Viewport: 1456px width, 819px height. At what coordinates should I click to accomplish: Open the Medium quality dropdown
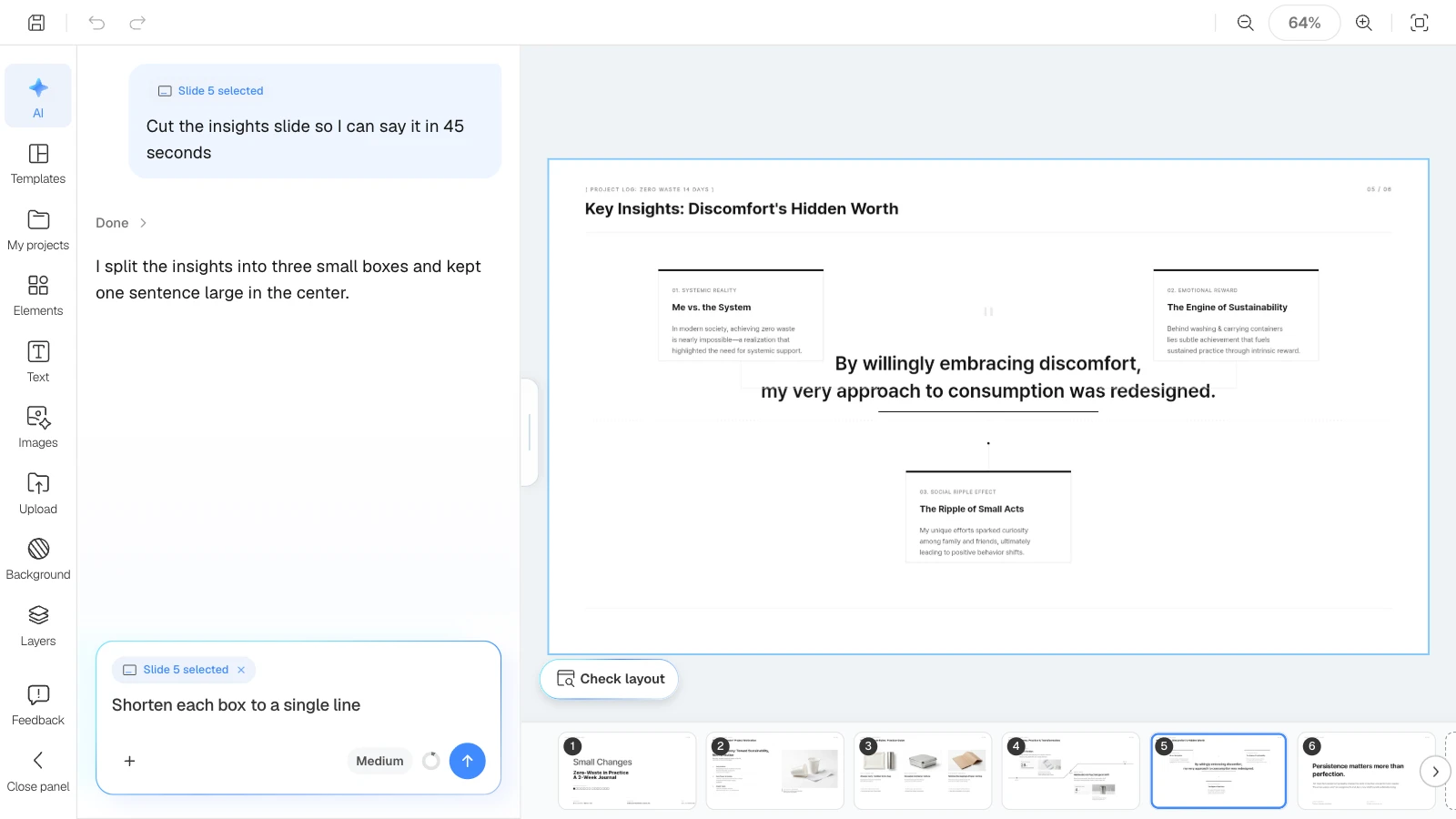(379, 761)
